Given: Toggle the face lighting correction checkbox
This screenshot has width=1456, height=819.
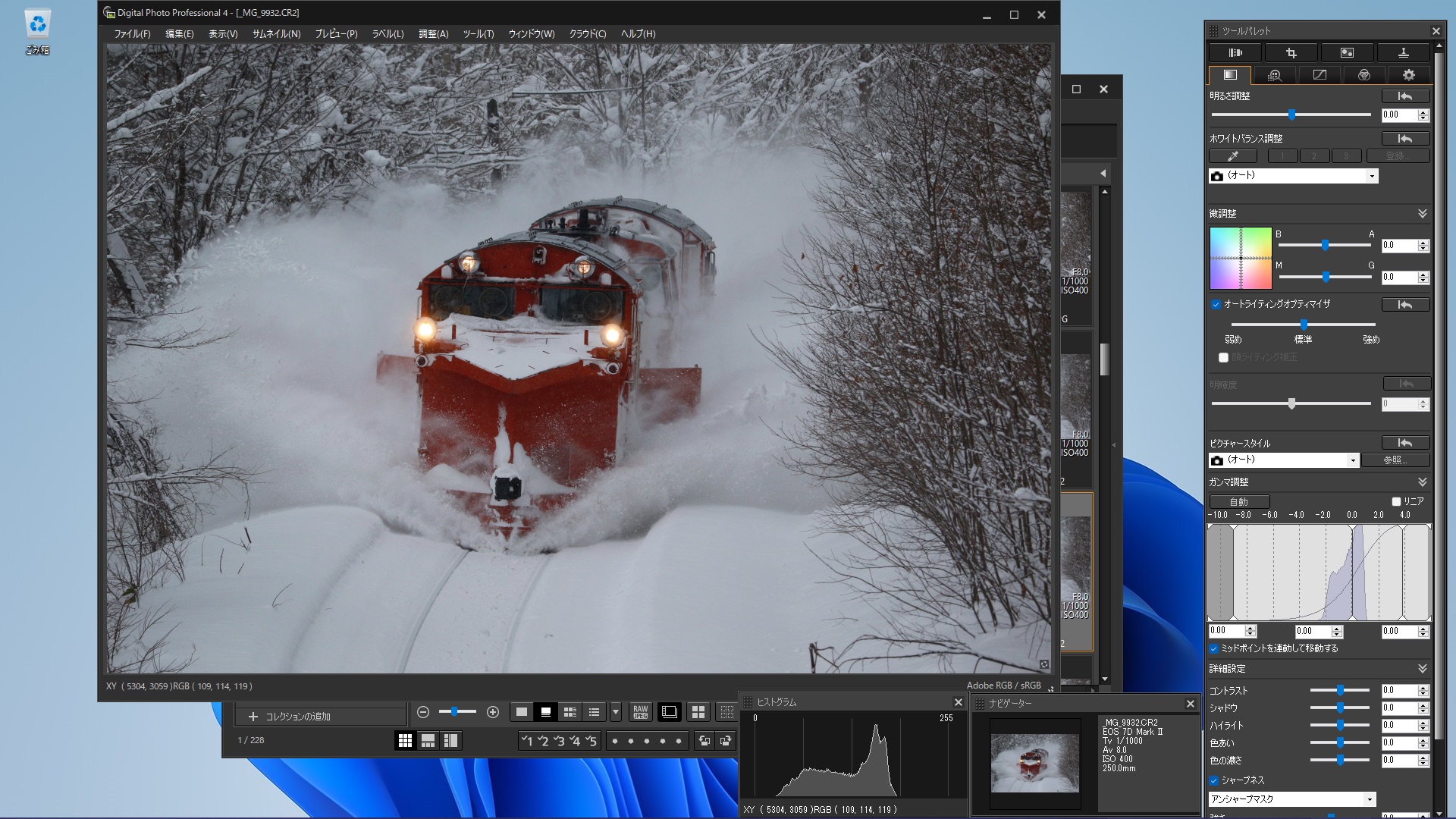Looking at the screenshot, I should coord(1223,358).
